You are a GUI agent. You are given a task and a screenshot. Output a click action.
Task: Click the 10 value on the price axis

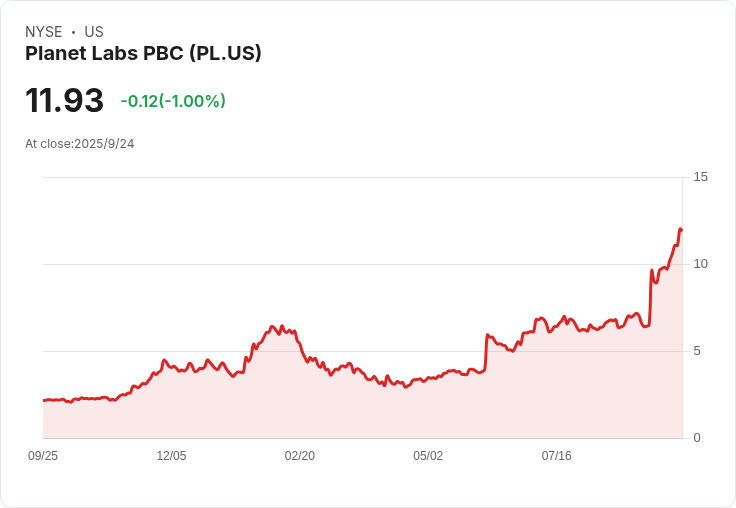(700, 264)
